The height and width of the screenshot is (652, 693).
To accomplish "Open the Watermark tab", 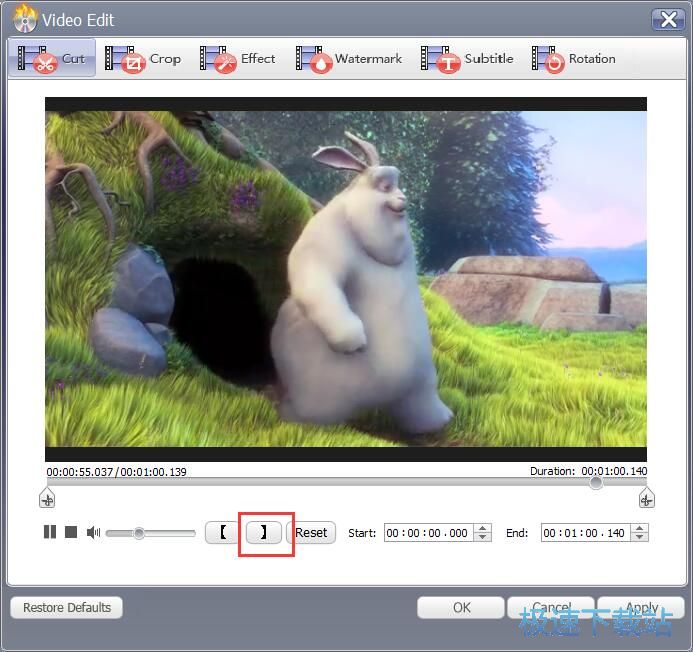I will tap(349, 58).
